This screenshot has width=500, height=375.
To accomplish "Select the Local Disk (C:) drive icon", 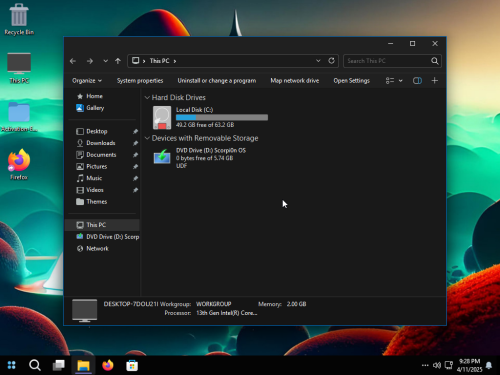I will [x=162, y=117].
